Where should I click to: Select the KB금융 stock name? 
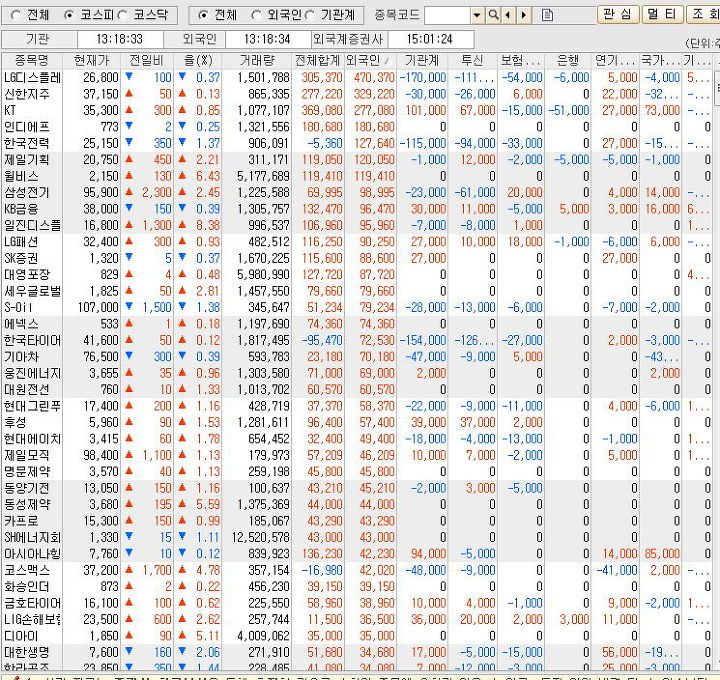pyautogui.click(x=21, y=209)
